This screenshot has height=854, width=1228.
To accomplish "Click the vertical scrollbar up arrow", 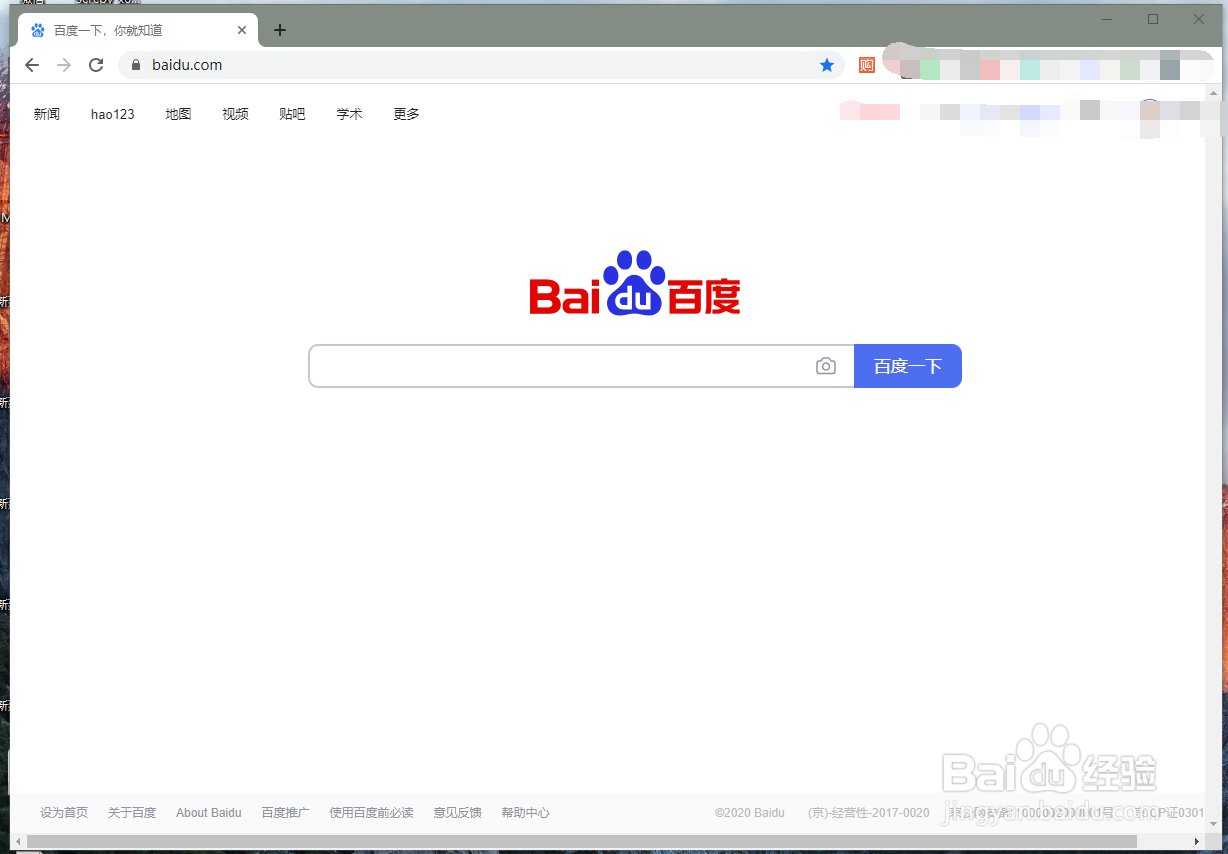I will pos(1213,94).
